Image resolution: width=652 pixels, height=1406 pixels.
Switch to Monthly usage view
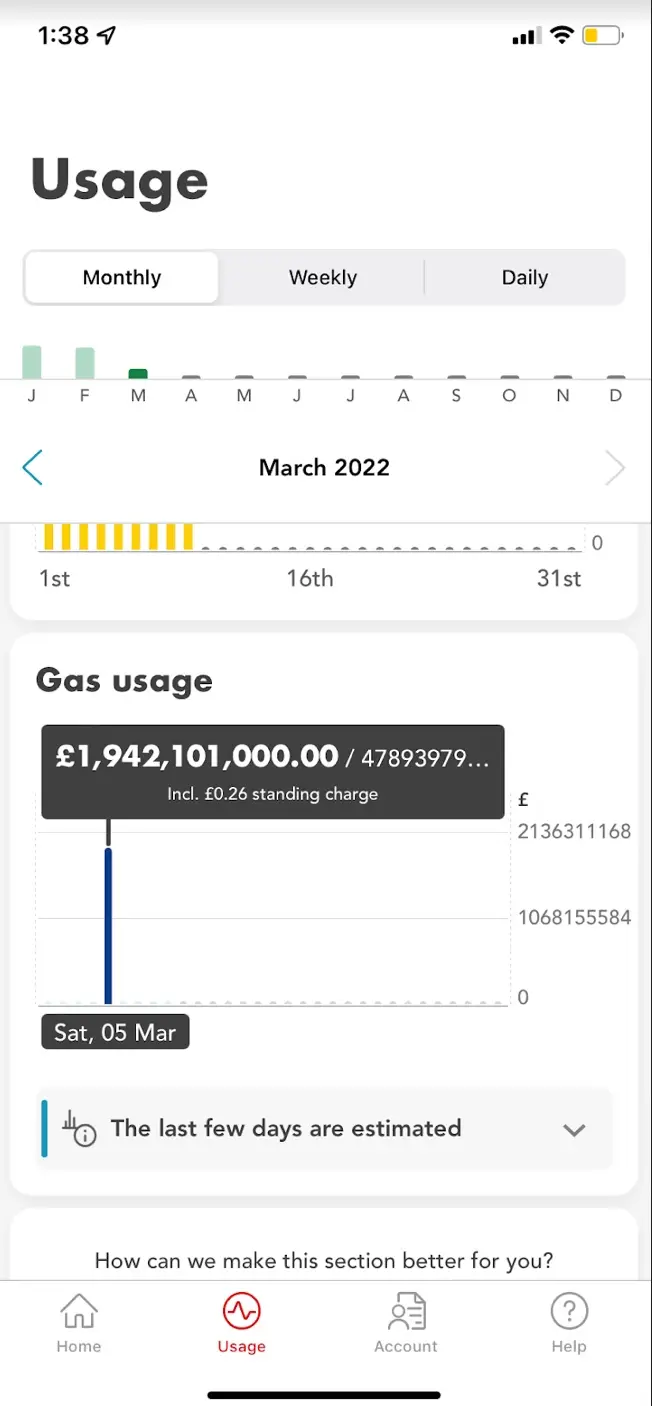click(122, 278)
